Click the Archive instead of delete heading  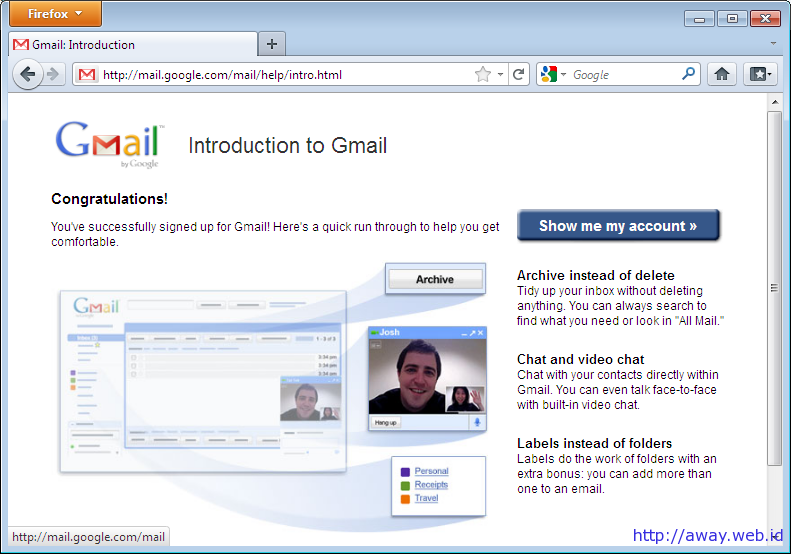595,275
